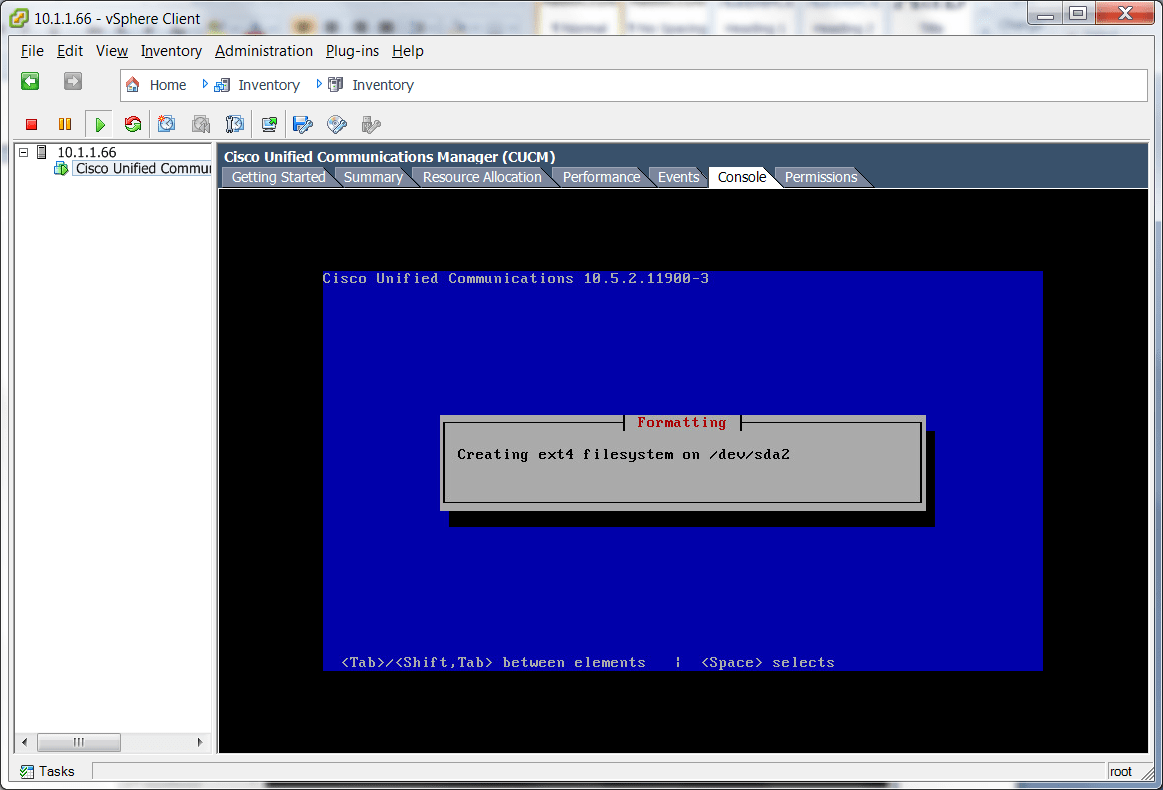Click the left arrow of inventory scrollbar
This screenshot has width=1163, height=790.
click(x=24, y=742)
